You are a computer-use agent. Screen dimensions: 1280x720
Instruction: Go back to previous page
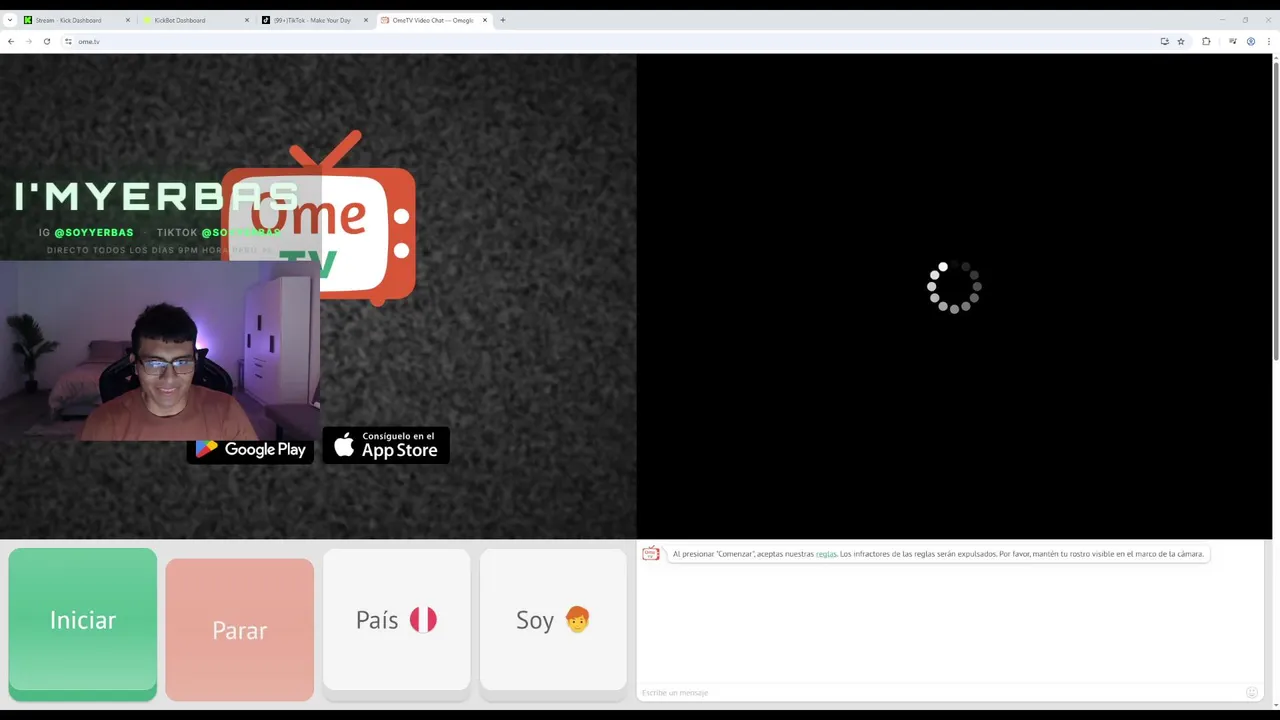[x=11, y=41]
